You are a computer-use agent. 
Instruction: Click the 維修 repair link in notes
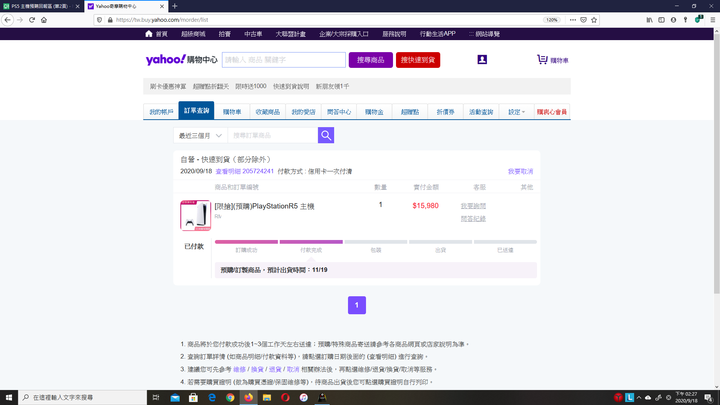[239, 369]
